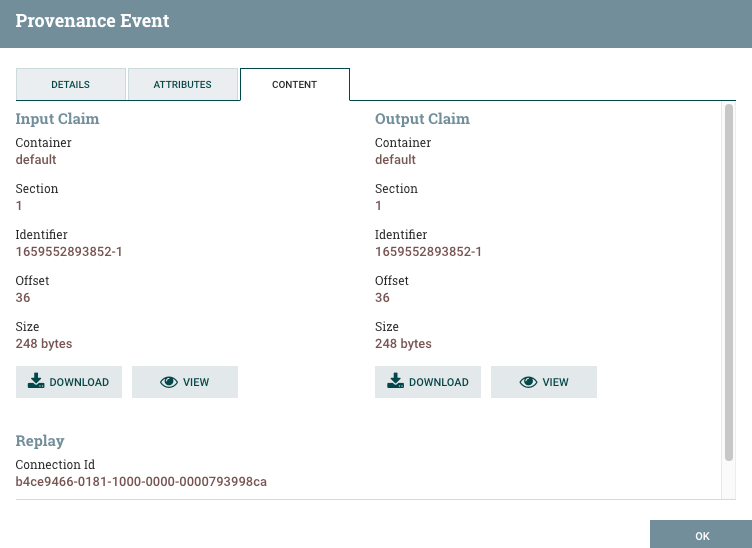Click the vertical scrollbar thumb
Image resolution: width=752 pixels, height=548 pixels.
point(729,282)
